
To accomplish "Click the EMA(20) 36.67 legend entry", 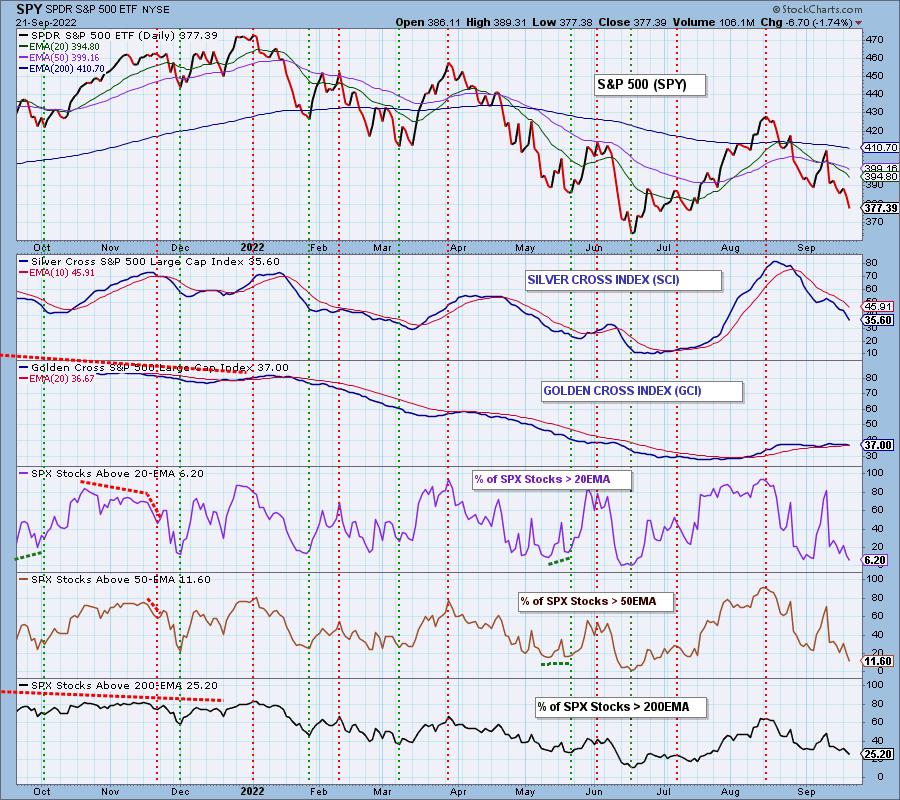I will click(x=57, y=379).
